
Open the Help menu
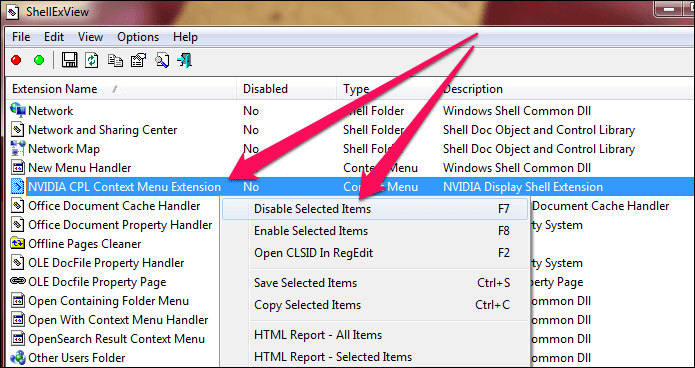pos(185,37)
